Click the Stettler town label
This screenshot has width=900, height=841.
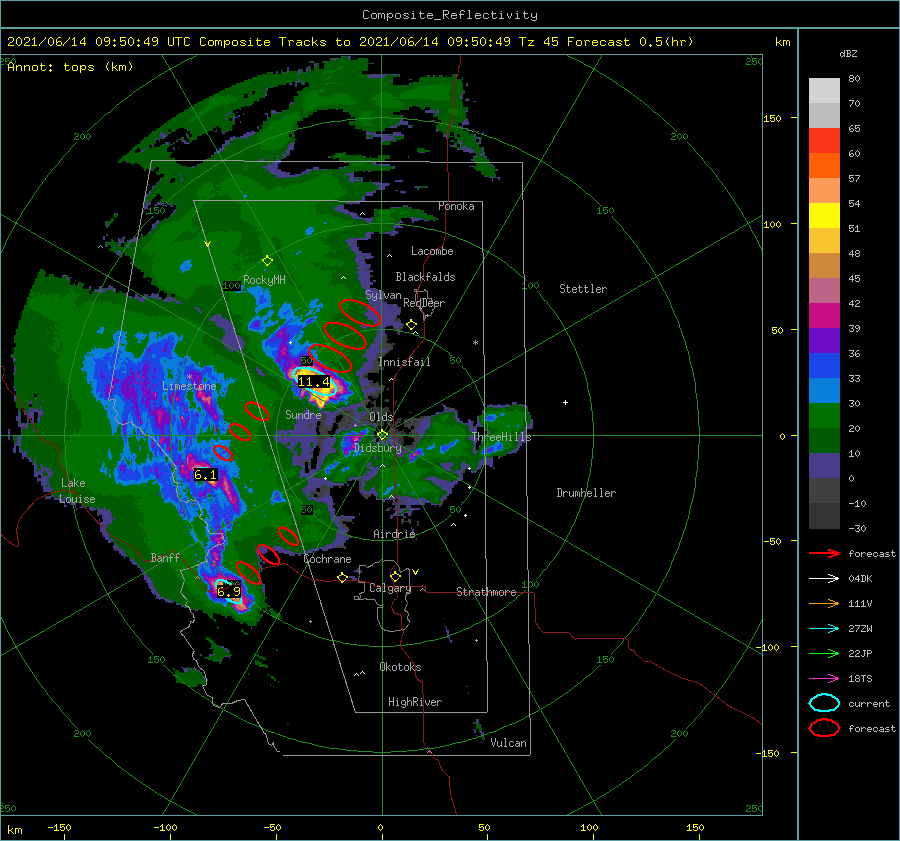click(x=583, y=289)
